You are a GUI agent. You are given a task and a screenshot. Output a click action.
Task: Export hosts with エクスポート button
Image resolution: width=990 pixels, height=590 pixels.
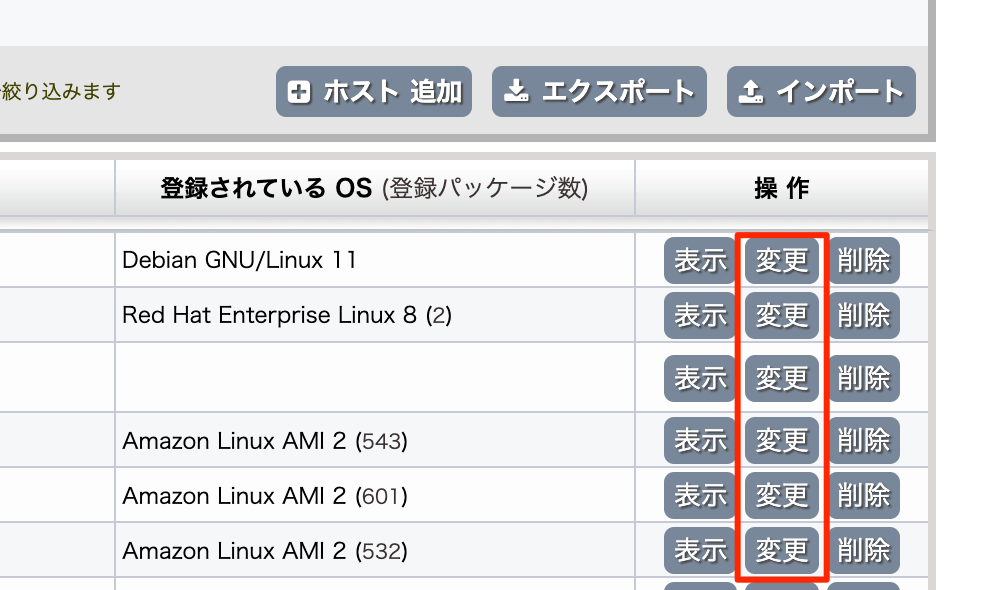(599, 92)
